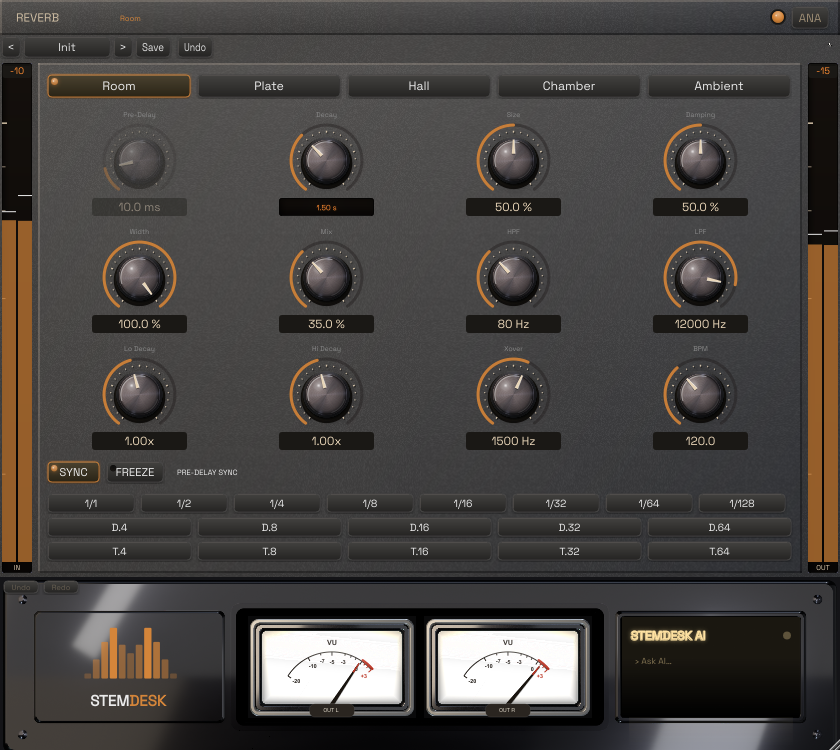The height and width of the screenshot is (750, 840).
Task: Select dotted D.32 sync value
Action: coord(569,528)
